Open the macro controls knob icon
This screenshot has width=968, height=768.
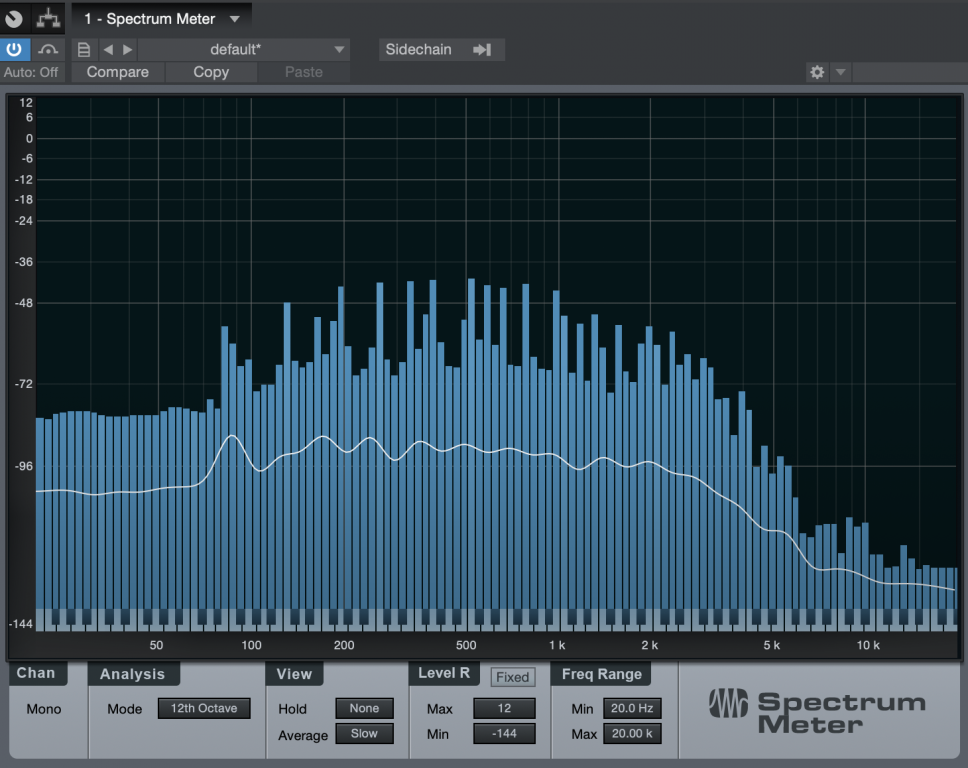click(15, 18)
